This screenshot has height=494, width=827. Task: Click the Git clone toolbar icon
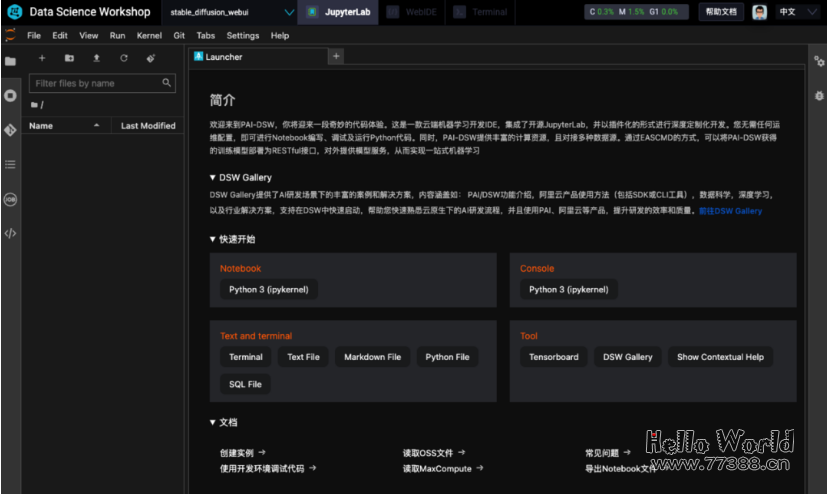coord(151,58)
